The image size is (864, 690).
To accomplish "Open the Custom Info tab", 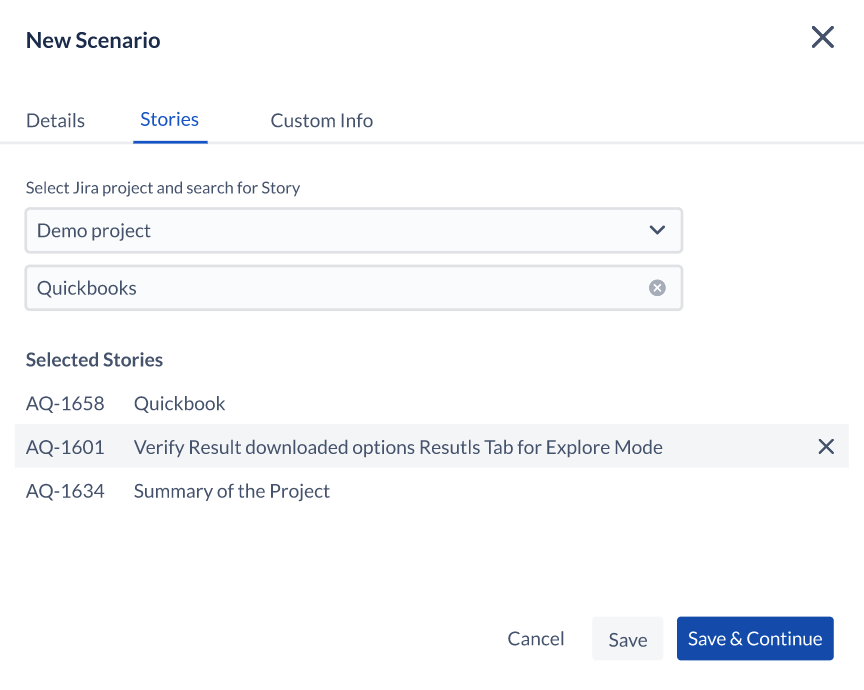I will pos(322,121).
